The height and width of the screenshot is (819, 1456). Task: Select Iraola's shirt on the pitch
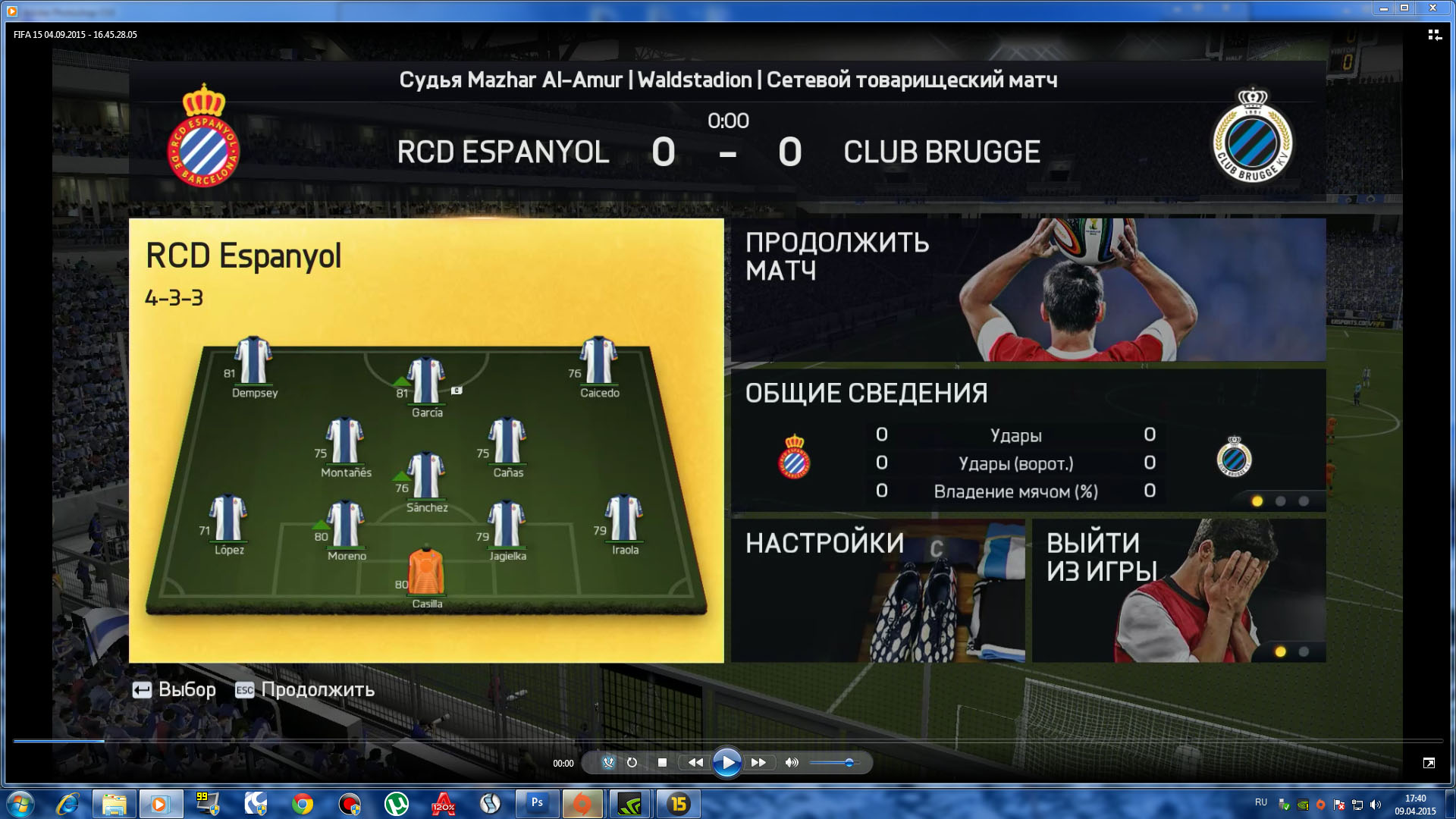tap(624, 517)
